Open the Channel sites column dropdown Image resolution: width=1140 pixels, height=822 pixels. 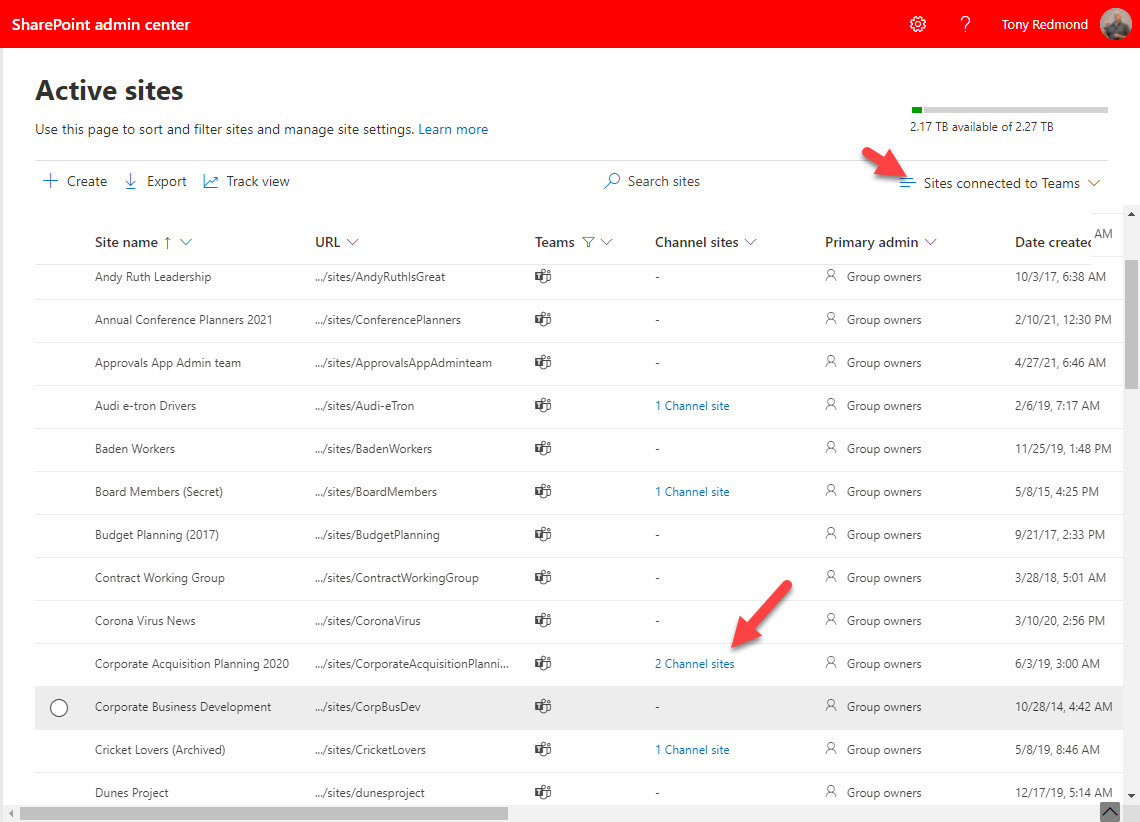751,242
